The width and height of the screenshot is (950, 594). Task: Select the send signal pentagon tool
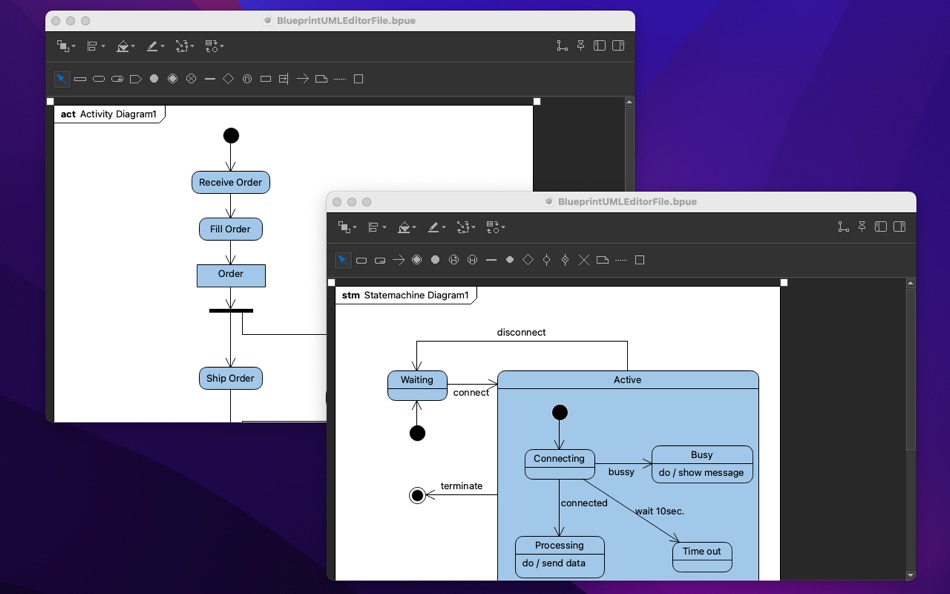136,79
